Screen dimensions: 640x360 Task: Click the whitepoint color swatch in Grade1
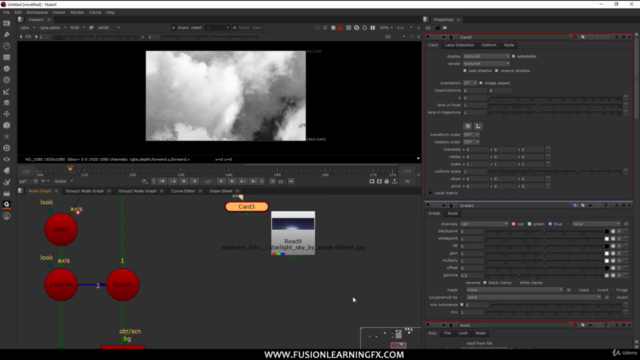[x=607, y=239]
